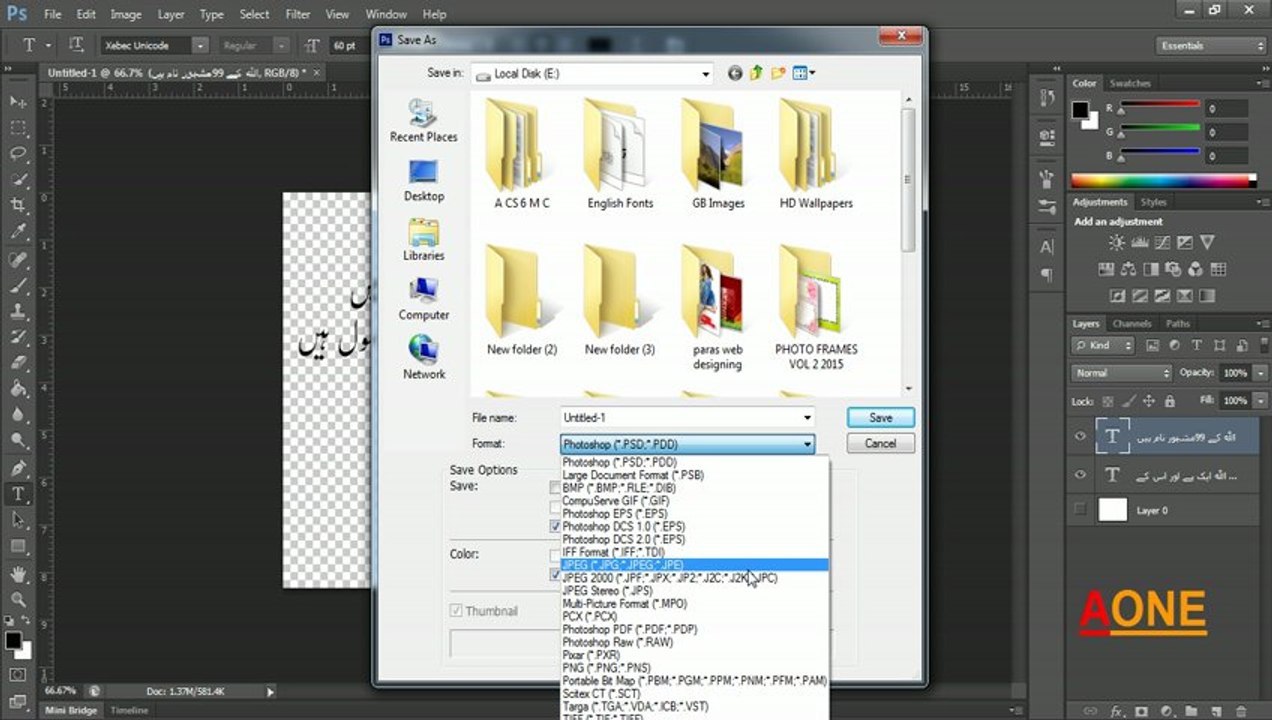
Task: Select the Crop tool
Action: pyautogui.click(x=18, y=206)
